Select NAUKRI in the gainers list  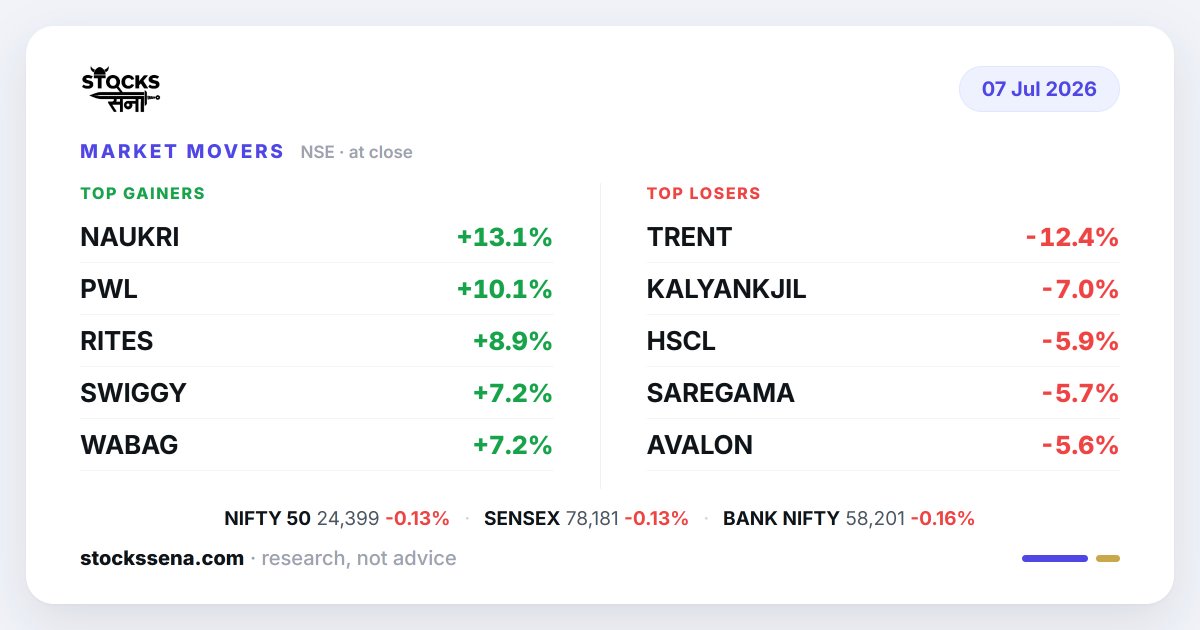tap(130, 238)
